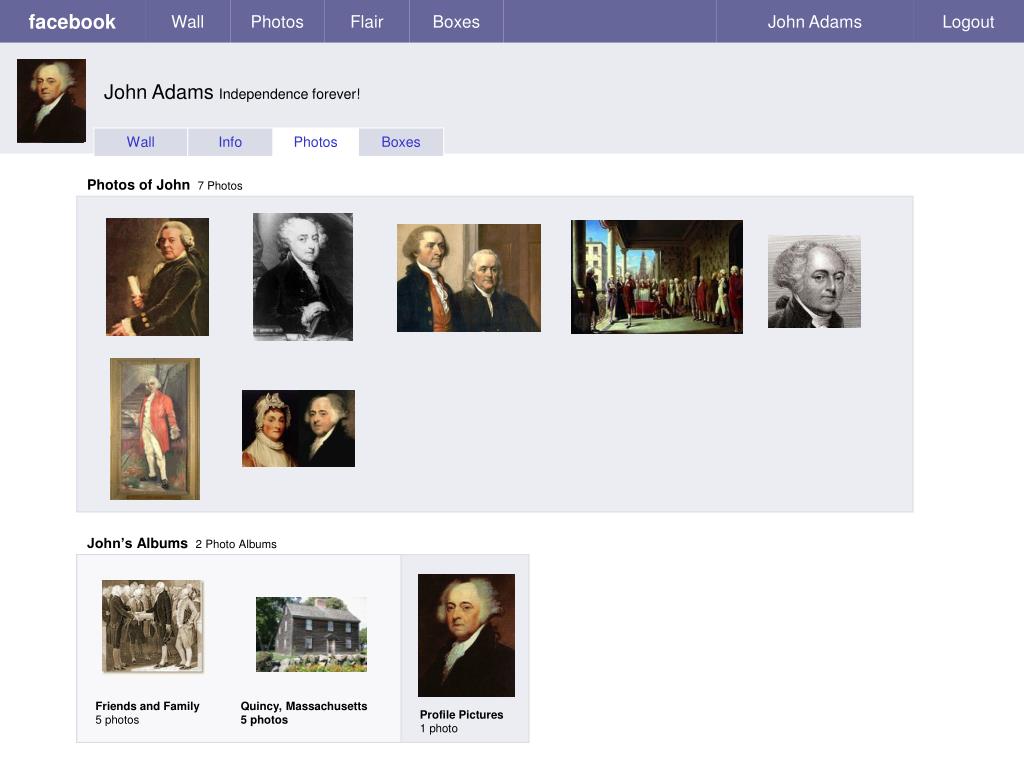Image resolution: width=1024 pixels, height=768 pixels.
Task: Click John Adams' profile picture in header
Action: tap(52, 101)
